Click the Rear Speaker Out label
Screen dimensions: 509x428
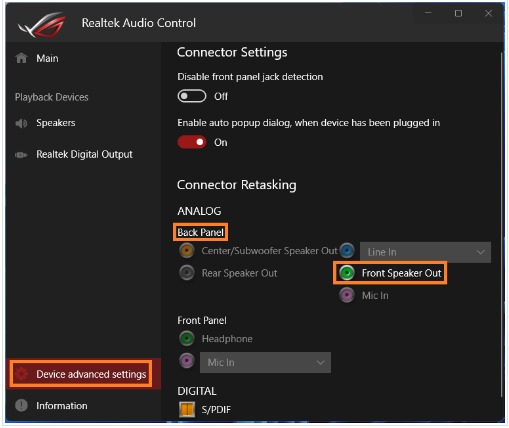pos(239,273)
